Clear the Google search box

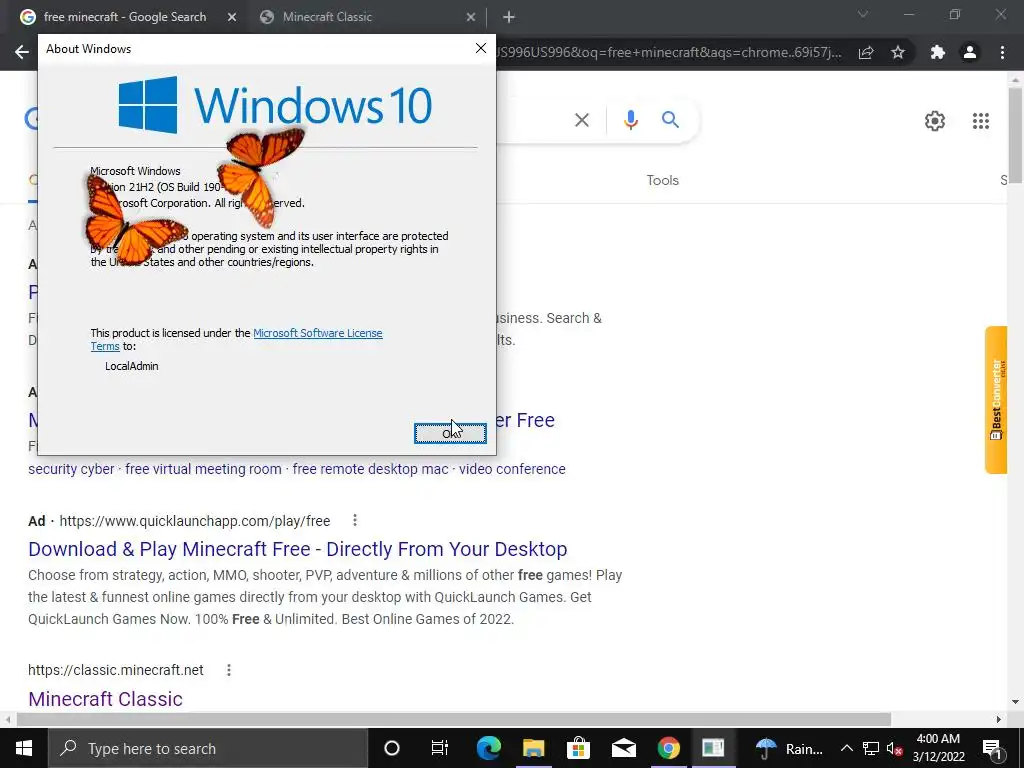[581, 120]
